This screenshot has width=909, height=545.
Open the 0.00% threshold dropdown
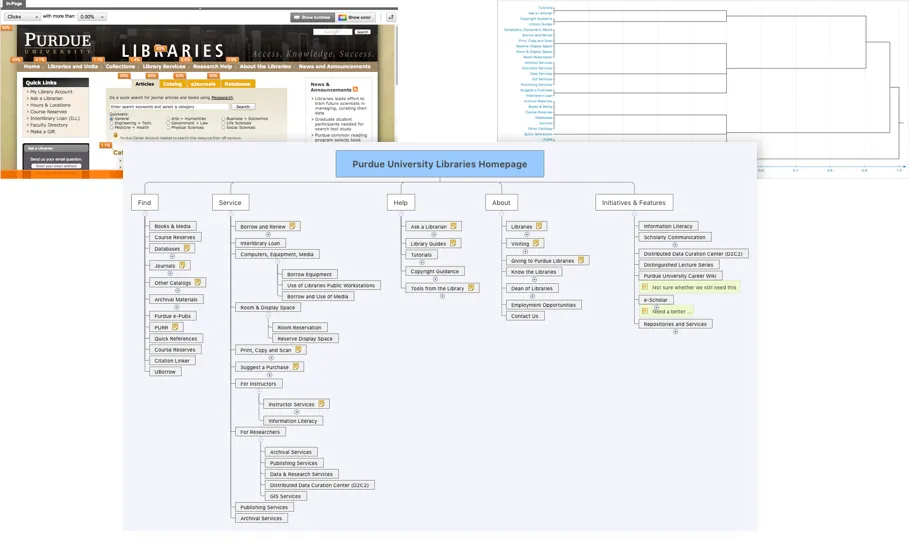pyautogui.click(x=92, y=17)
